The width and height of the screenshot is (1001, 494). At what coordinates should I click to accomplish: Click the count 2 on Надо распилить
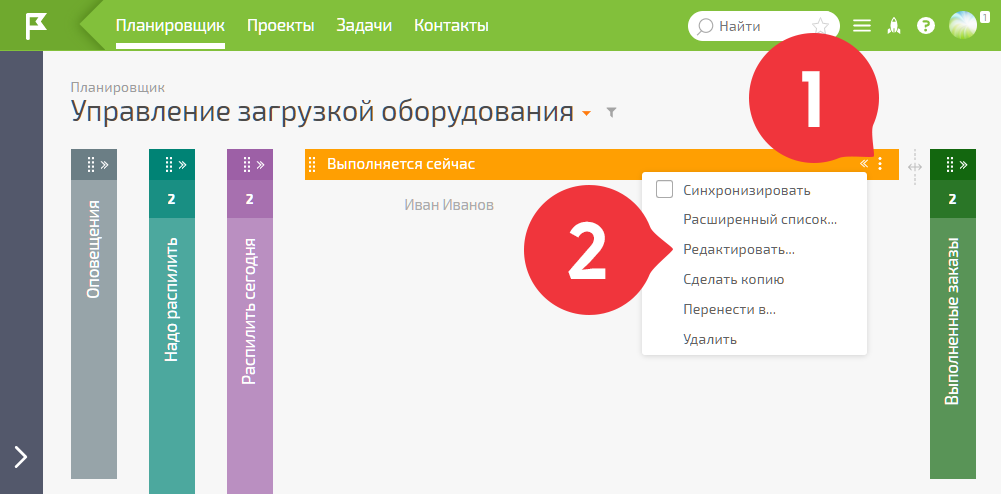pyautogui.click(x=171, y=199)
